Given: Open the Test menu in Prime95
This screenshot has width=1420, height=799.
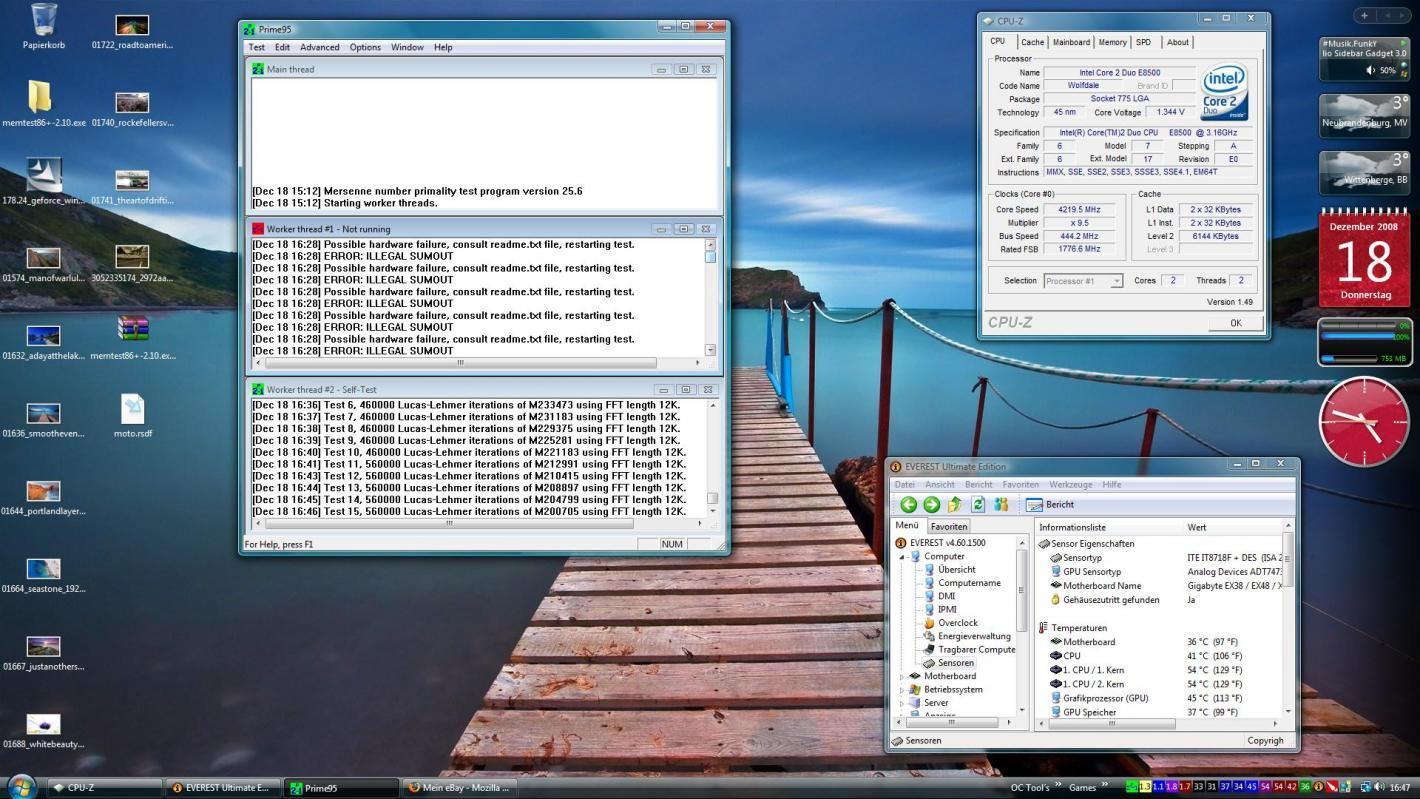Looking at the screenshot, I should (x=256, y=47).
